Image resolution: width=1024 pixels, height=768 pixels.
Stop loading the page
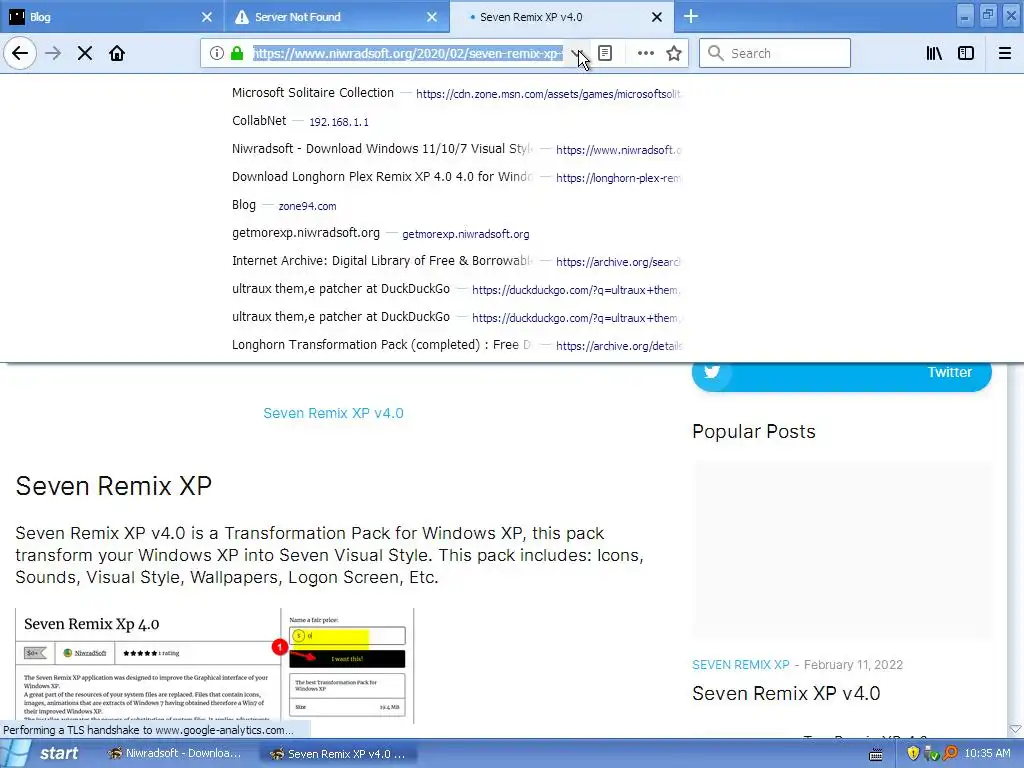[x=85, y=53]
